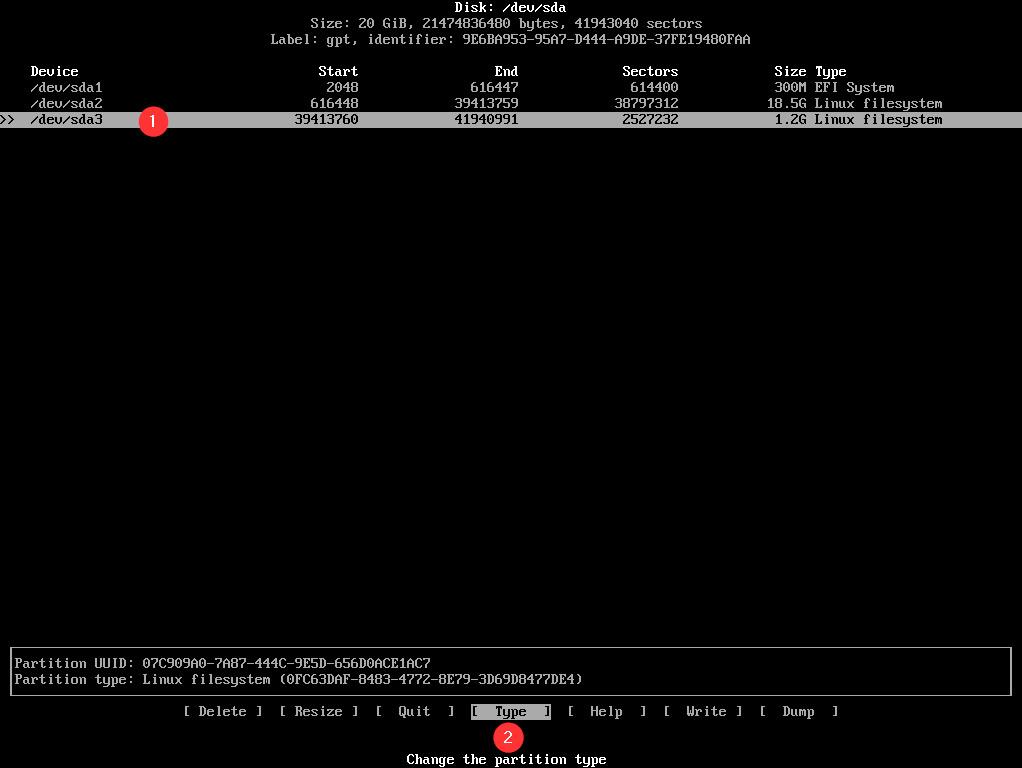The image size is (1022, 768).
Task: Choose the Dump menu option
Action: click(x=798, y=711)
